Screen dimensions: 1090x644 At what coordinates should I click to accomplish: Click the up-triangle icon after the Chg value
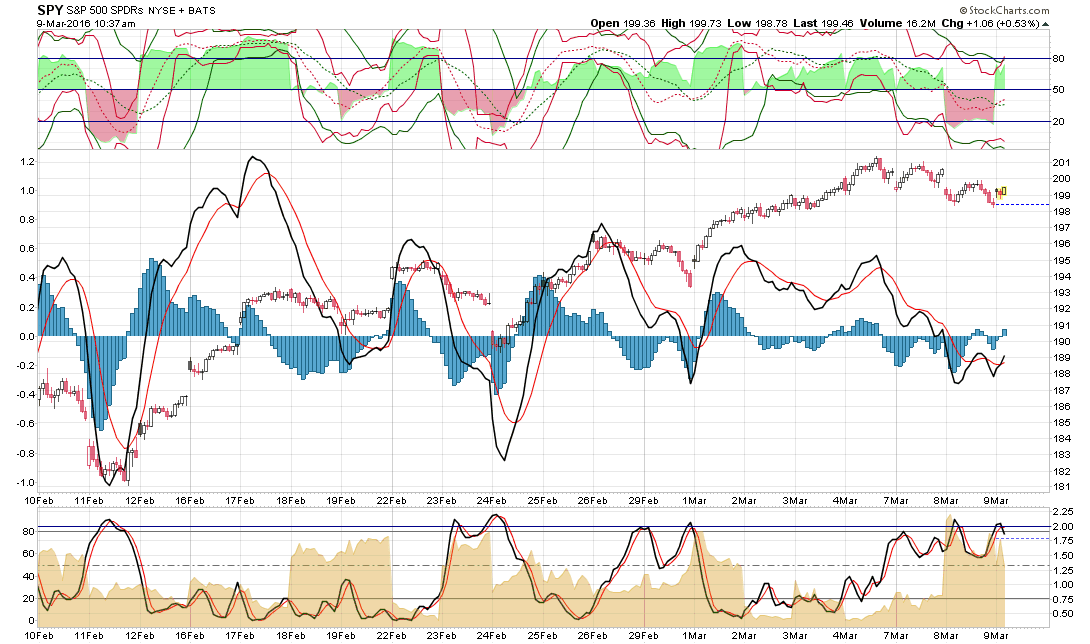[1046, 24]
